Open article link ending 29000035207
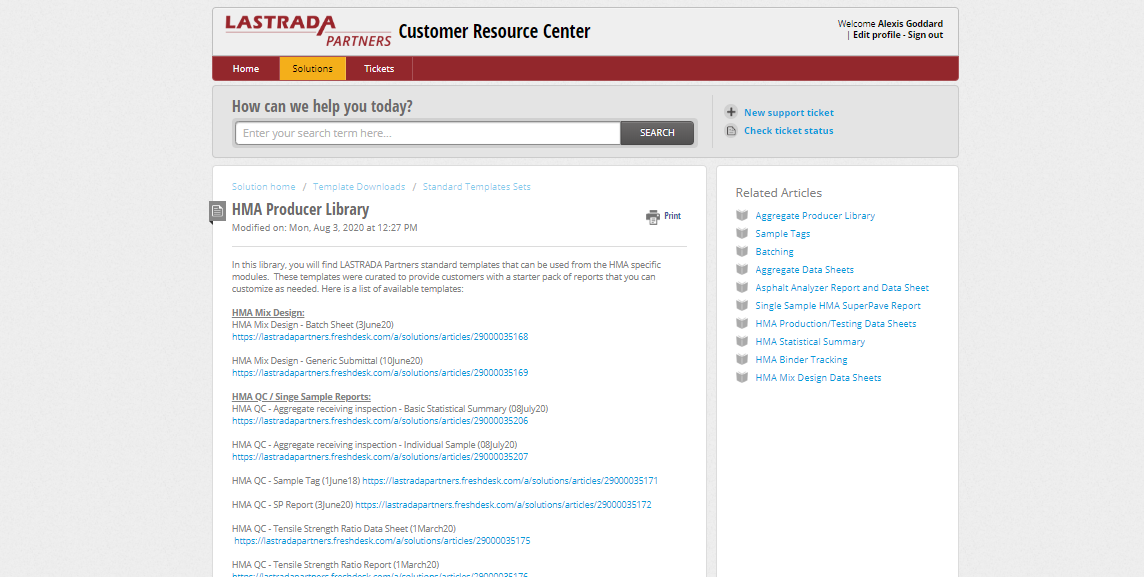This screenshot has width=1144, height=577. point(380,457)
